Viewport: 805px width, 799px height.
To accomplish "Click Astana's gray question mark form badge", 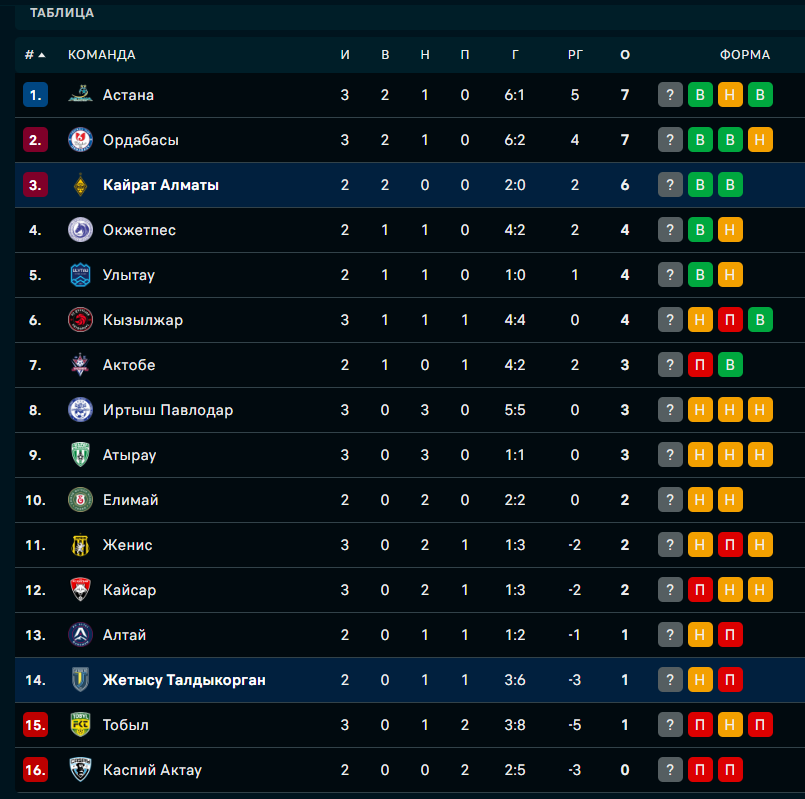I will click(x=670, y=95).
